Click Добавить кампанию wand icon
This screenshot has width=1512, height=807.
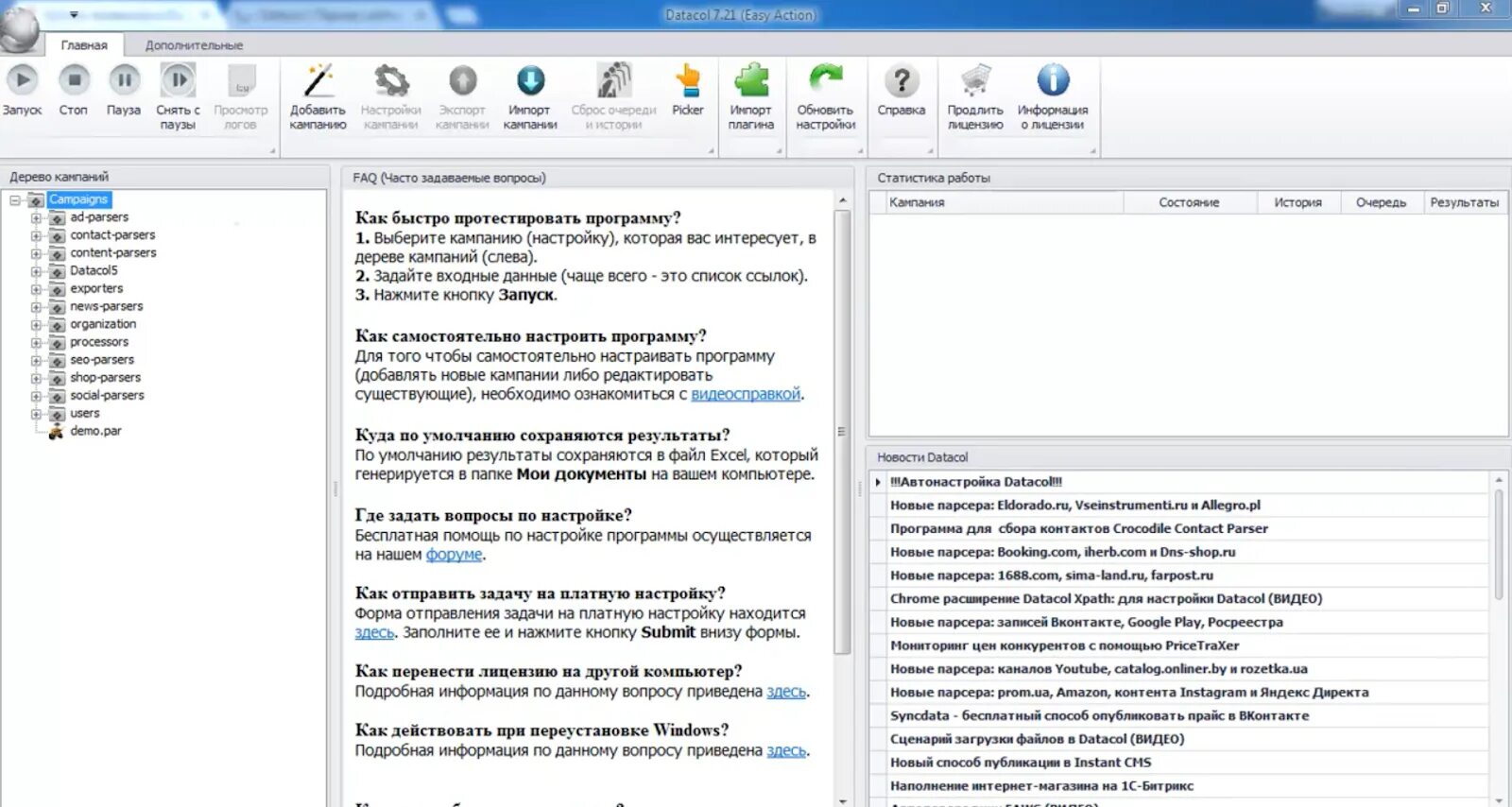click(318, 80)
